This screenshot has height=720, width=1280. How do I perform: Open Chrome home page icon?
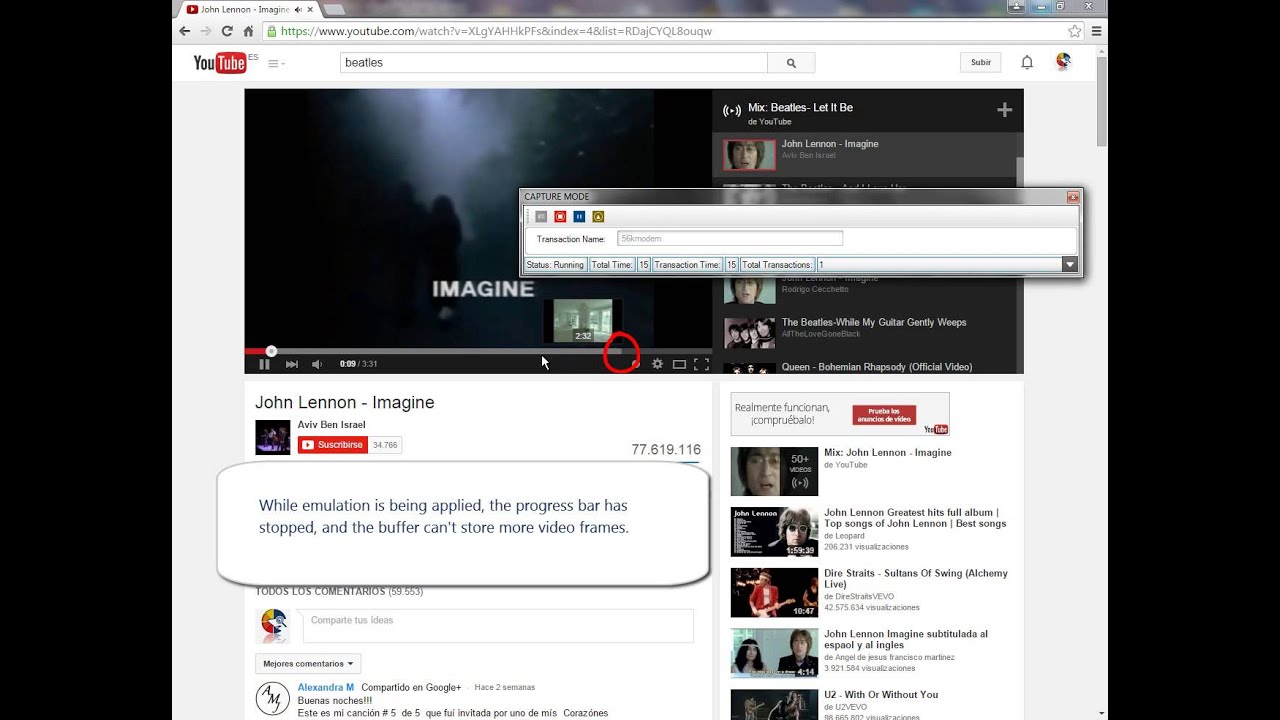pos(248,31)
